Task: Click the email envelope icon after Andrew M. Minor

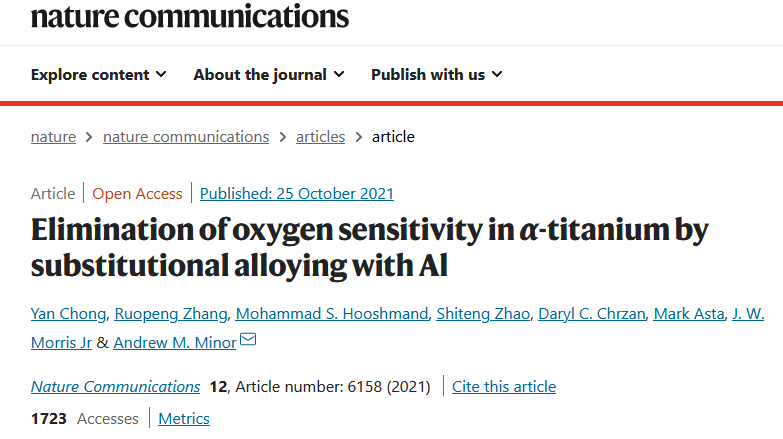Action: (x=248, y=340)
